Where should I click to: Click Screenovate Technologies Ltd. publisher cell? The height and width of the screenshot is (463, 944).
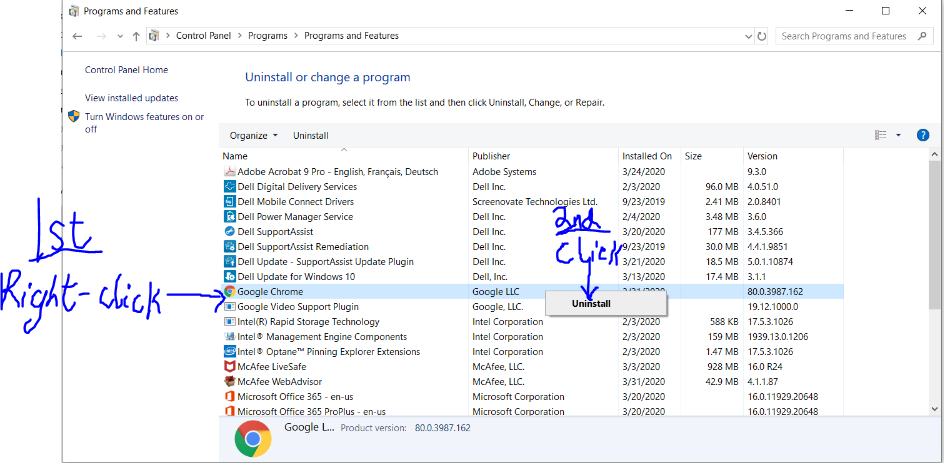(x=535, y=202)
